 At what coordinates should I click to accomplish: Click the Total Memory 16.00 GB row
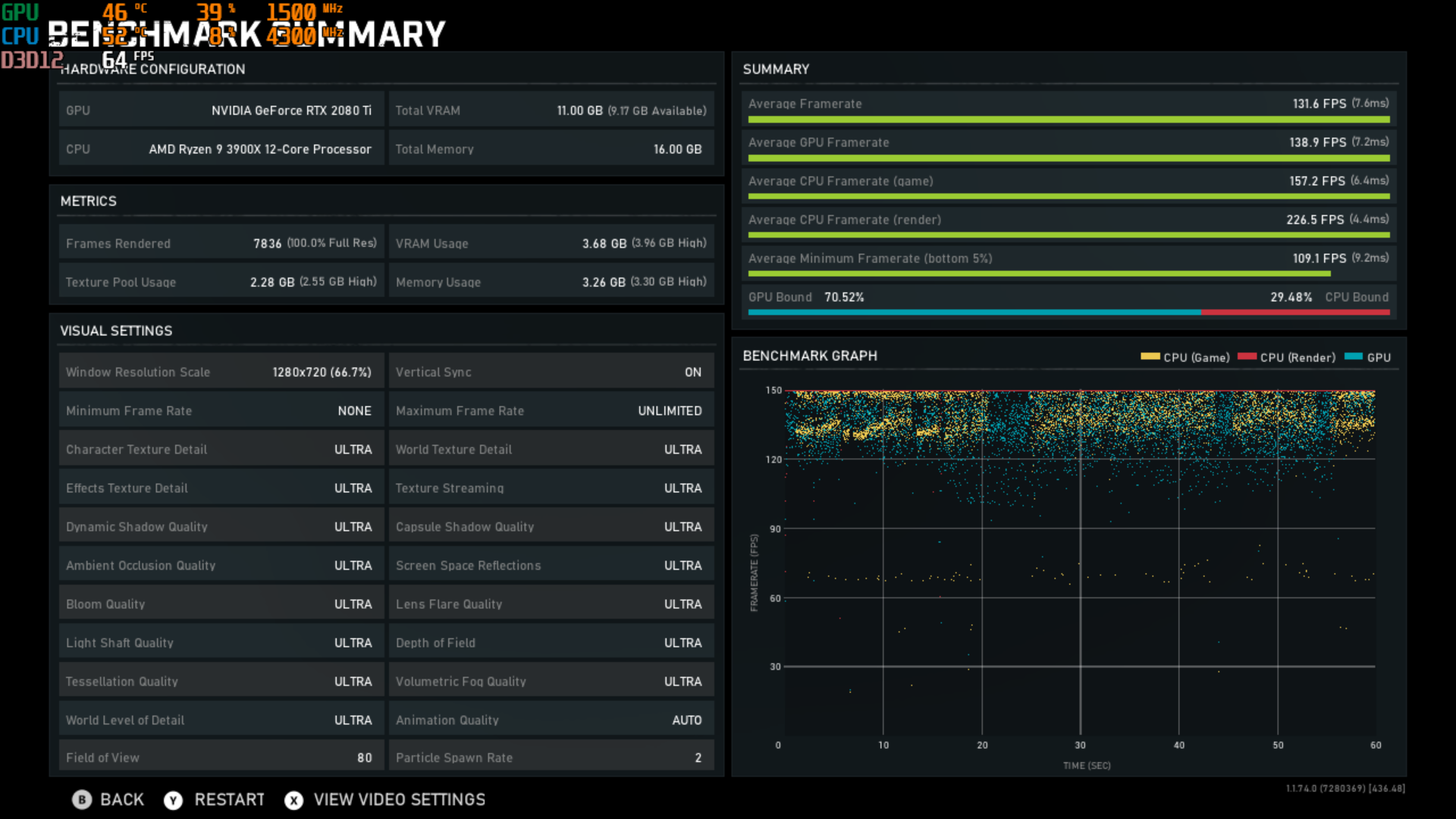pos(551,149)
